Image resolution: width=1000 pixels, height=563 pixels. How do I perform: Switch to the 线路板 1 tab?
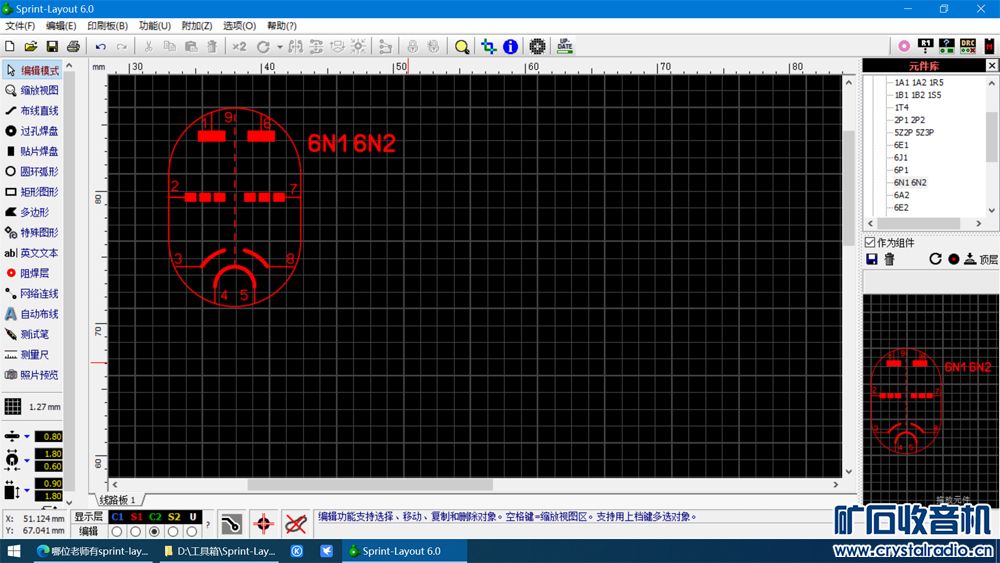tap(116, 499)
